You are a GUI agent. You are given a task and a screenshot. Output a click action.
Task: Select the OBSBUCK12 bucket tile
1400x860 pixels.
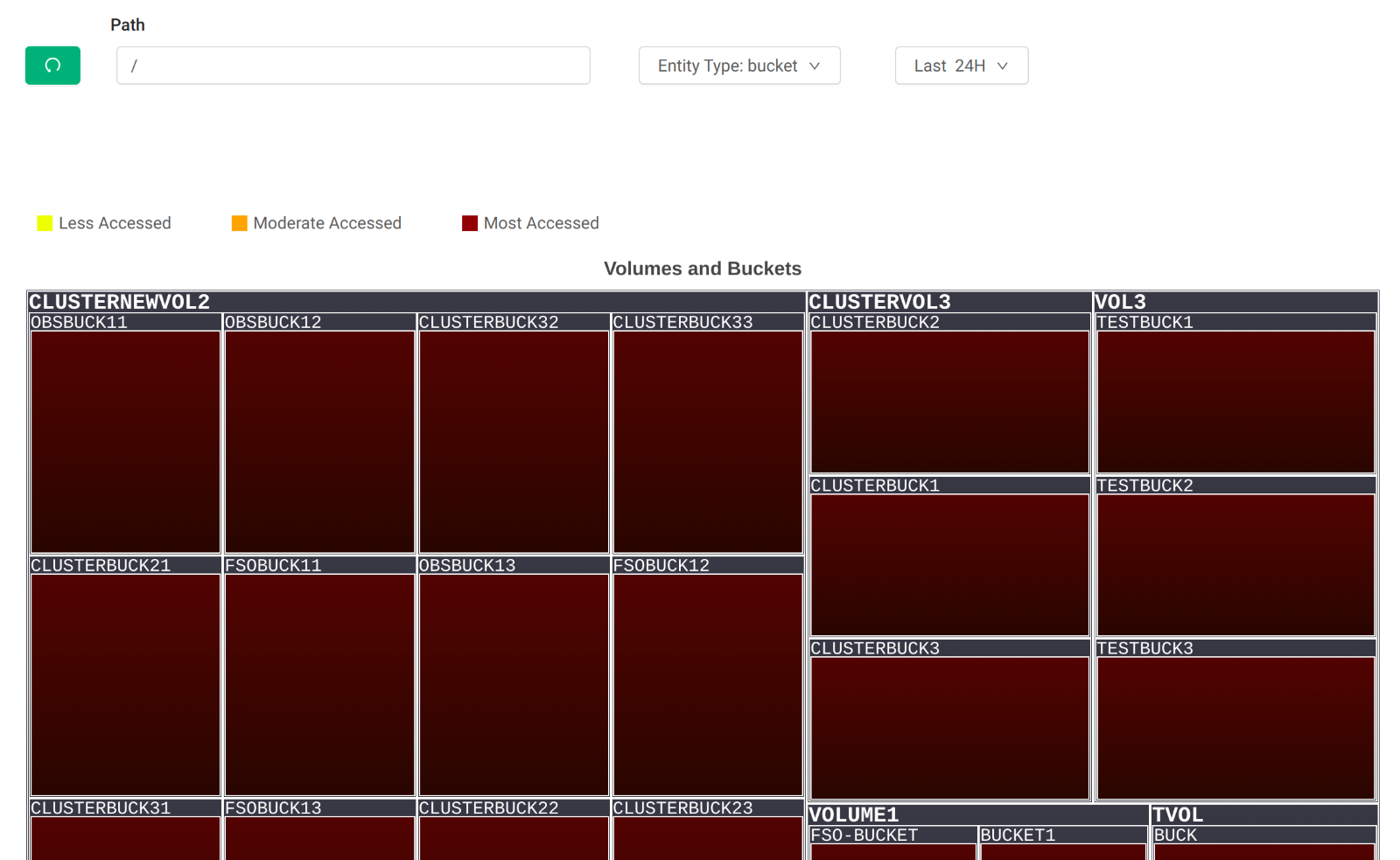pos(319,441)
